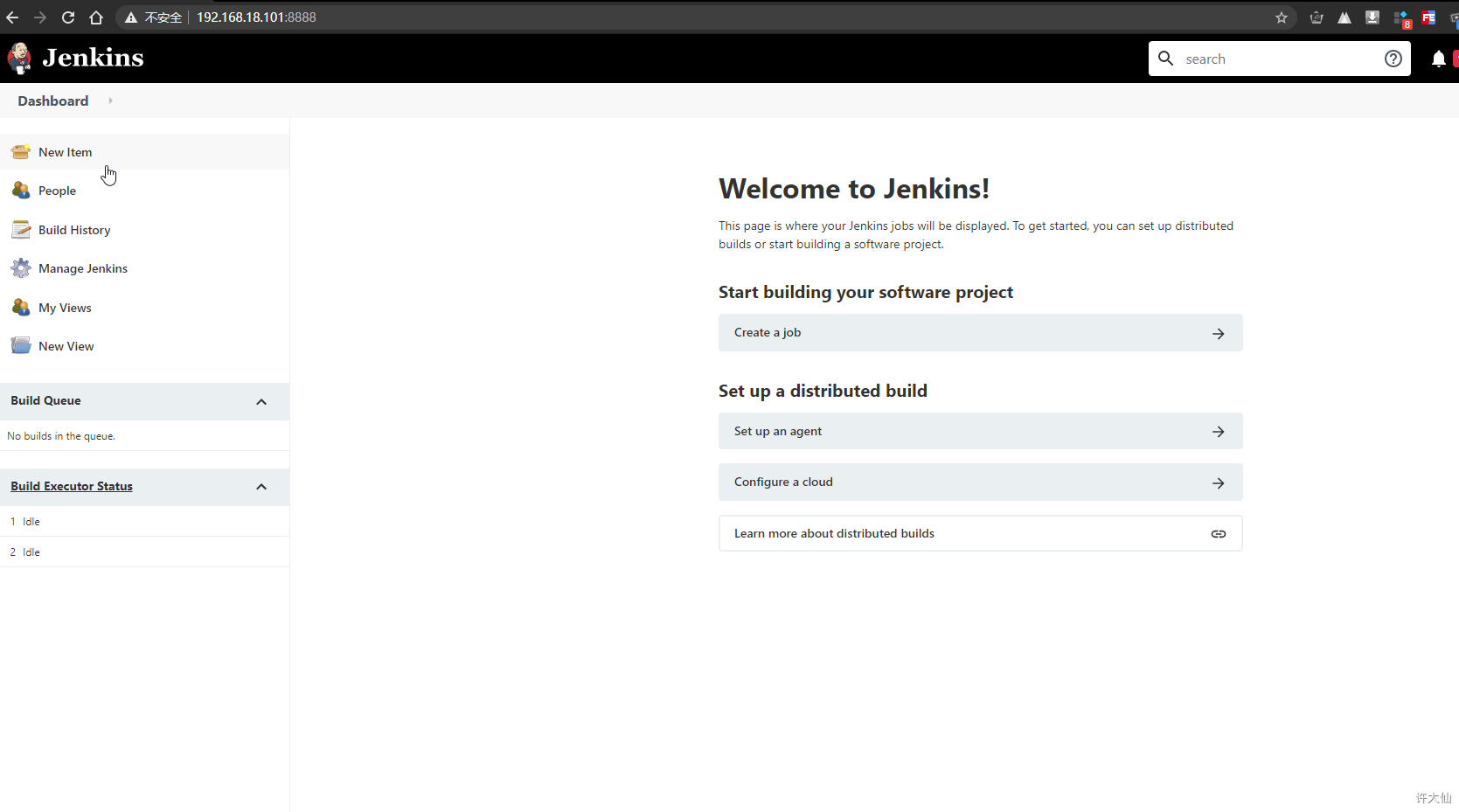The width and height of the screenshot is (1459, 812).
Task: Click the extension icon right of the bookmark star
Action: click(x=1317, y=17)
